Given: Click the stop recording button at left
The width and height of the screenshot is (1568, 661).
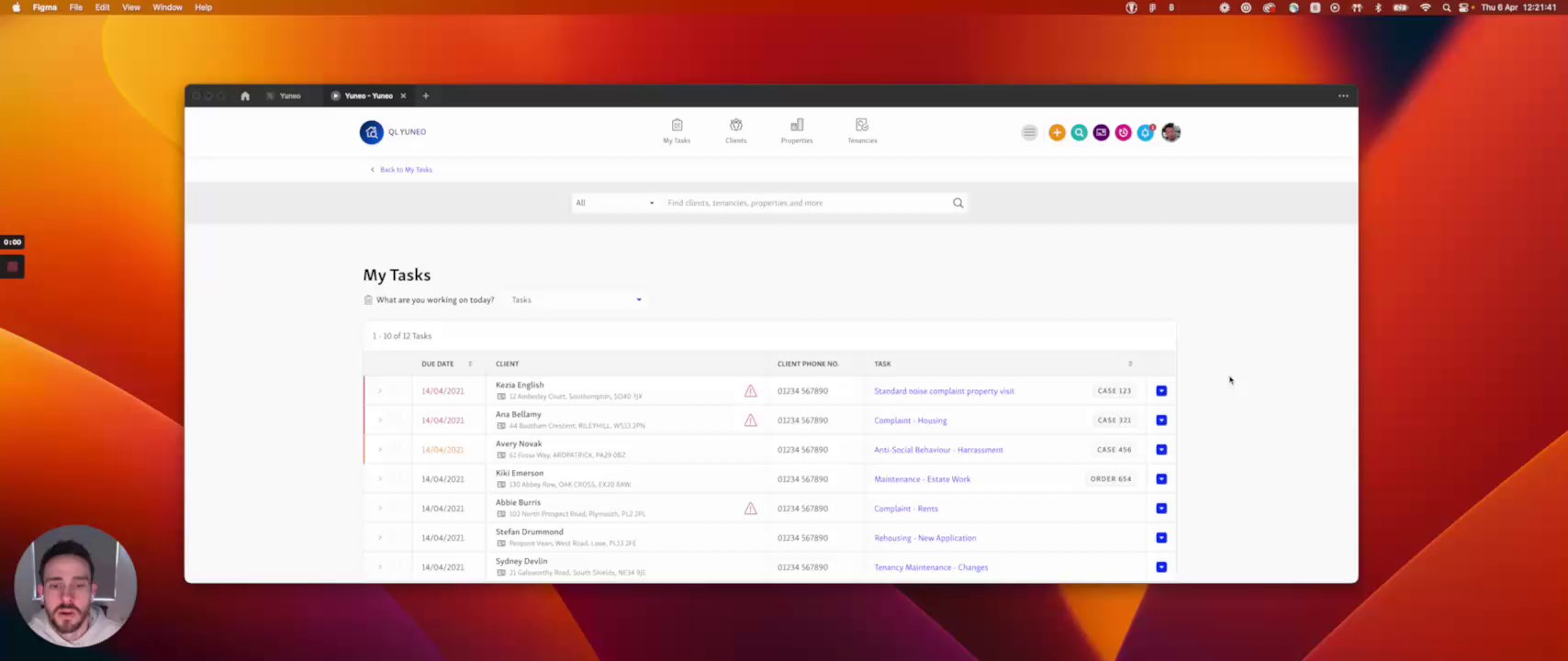Looking at the screenshot, I should [x=12, y=267].
